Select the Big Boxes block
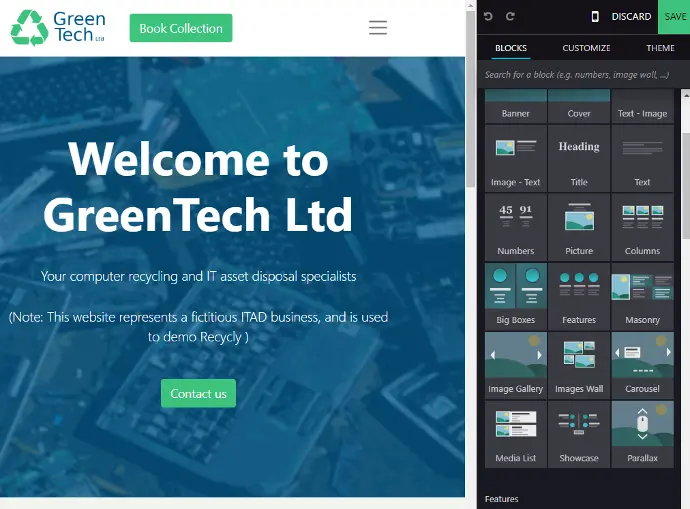 point(516,295)
